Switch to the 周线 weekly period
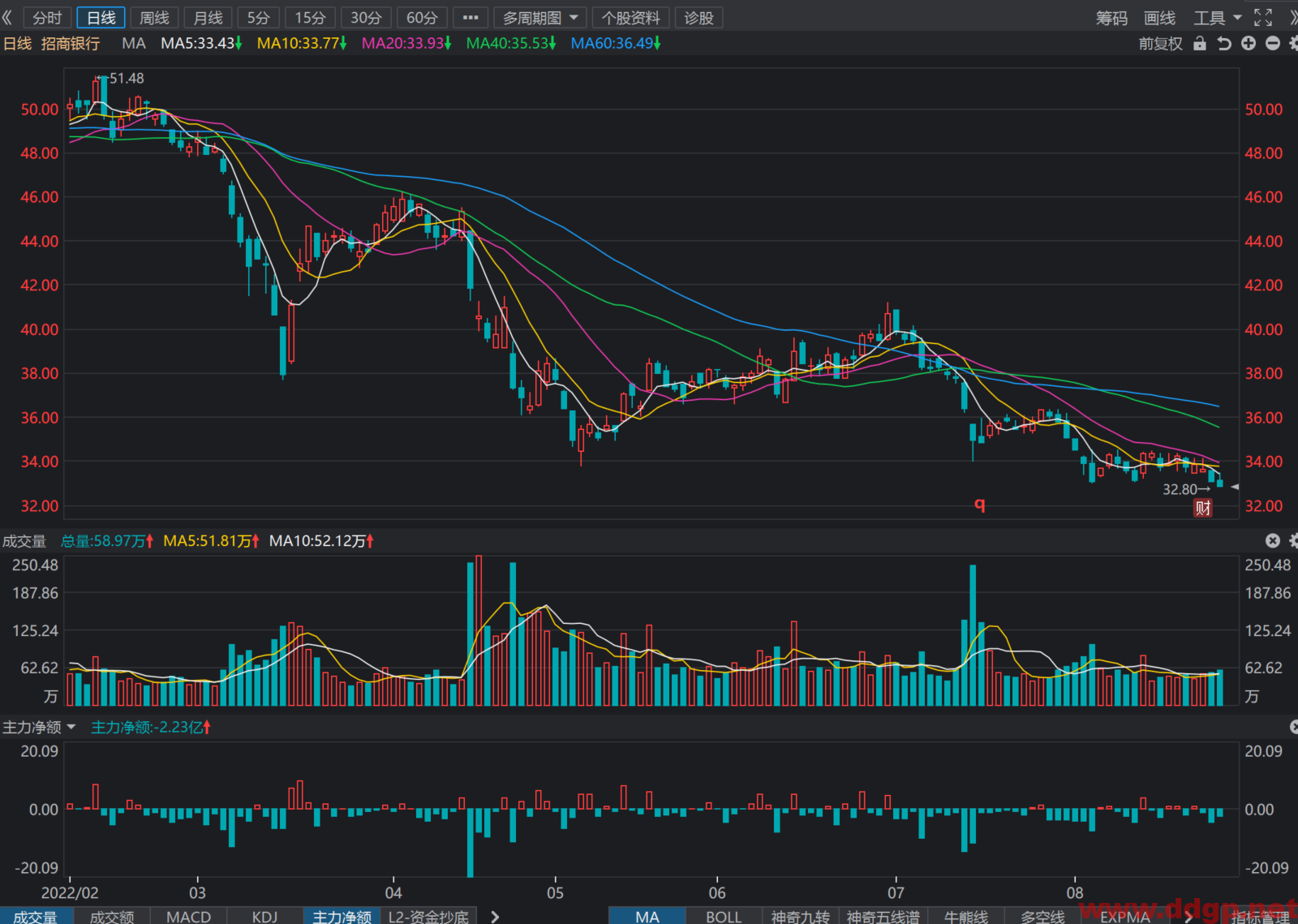The image size is (1298, 924). coord(154,18)
